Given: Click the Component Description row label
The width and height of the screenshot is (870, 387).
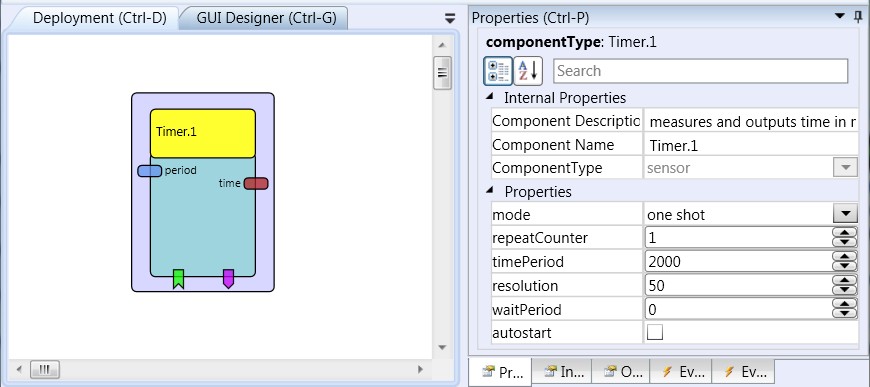Looking at the screenshot, I should tap(566, 121).
